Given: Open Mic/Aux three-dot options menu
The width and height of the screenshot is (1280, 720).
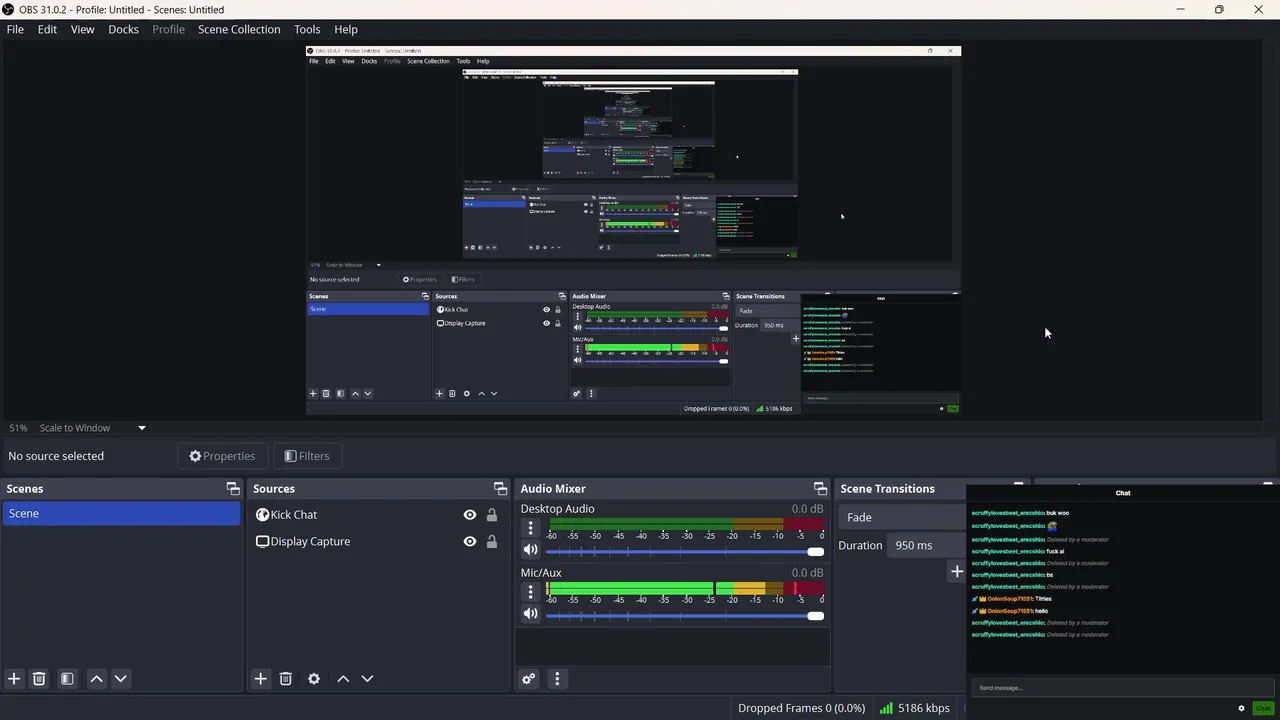Looking at the screenshot, I should pos(531,592).
